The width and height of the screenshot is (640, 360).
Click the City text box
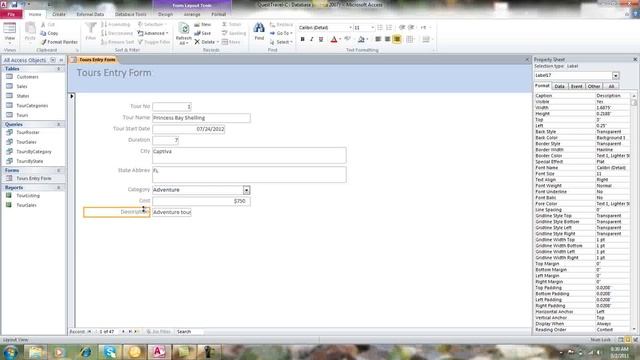249,155
